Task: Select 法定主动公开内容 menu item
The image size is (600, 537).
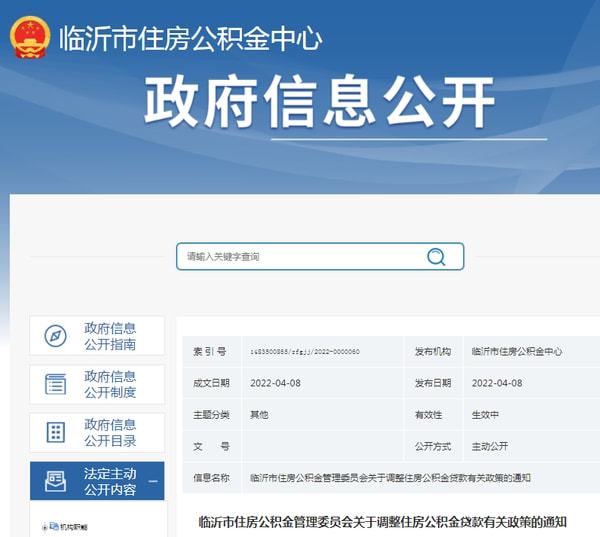Action: pyautogui.click(x=97, y=481)
